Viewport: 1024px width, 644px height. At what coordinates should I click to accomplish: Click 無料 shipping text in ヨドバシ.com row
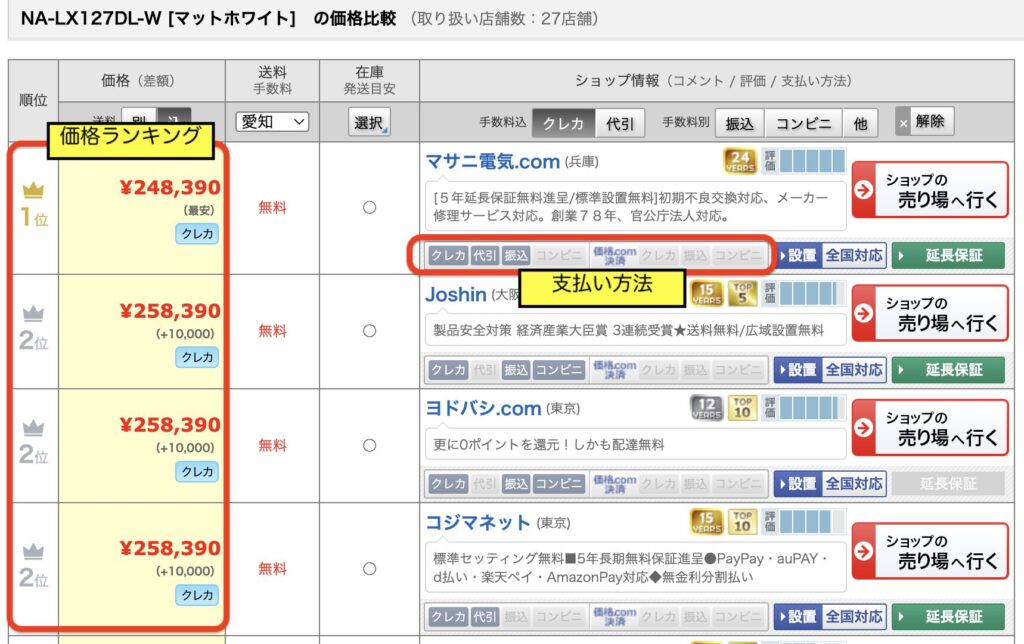(272, 445)
